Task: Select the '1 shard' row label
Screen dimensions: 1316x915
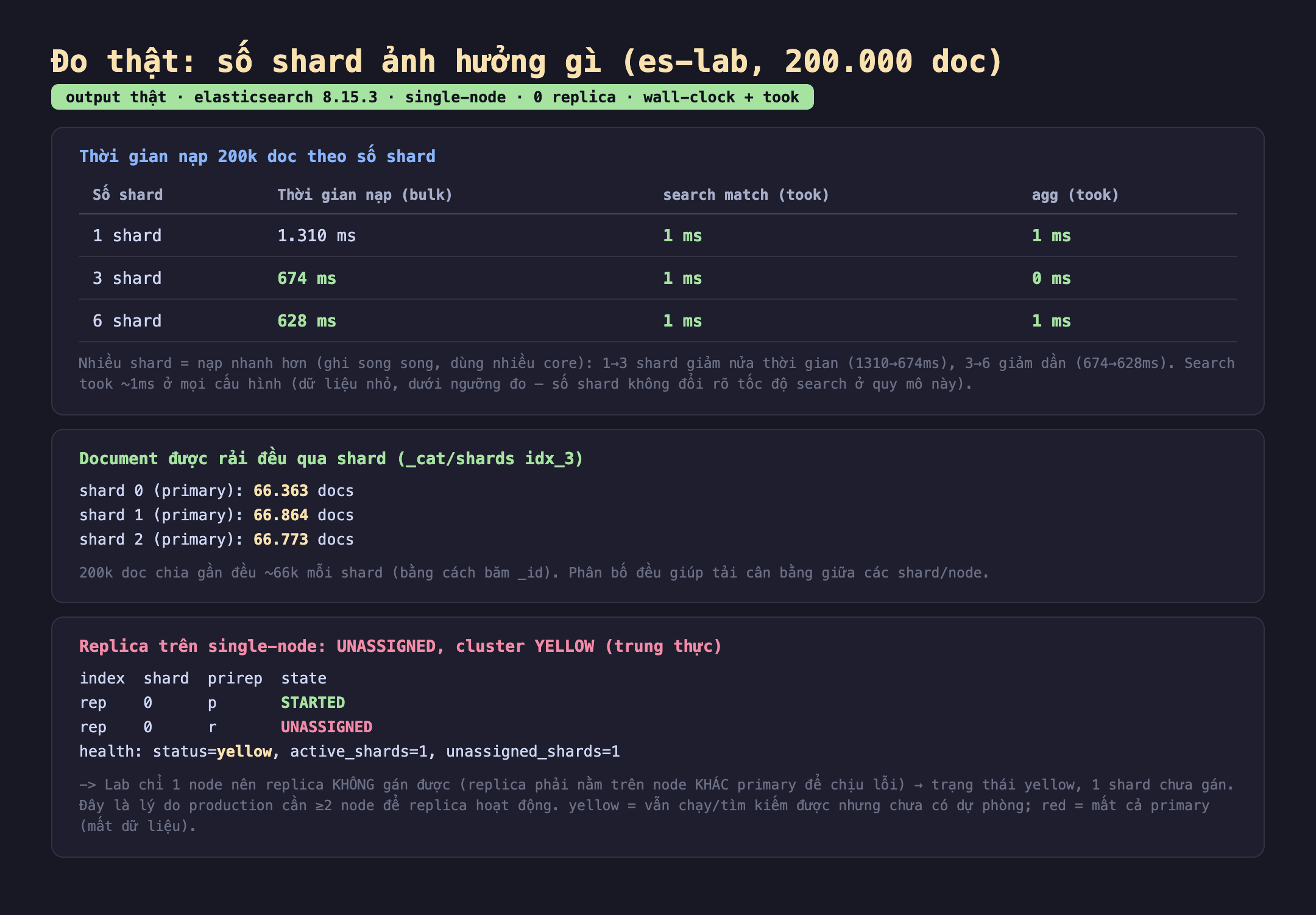Action: 127,235
